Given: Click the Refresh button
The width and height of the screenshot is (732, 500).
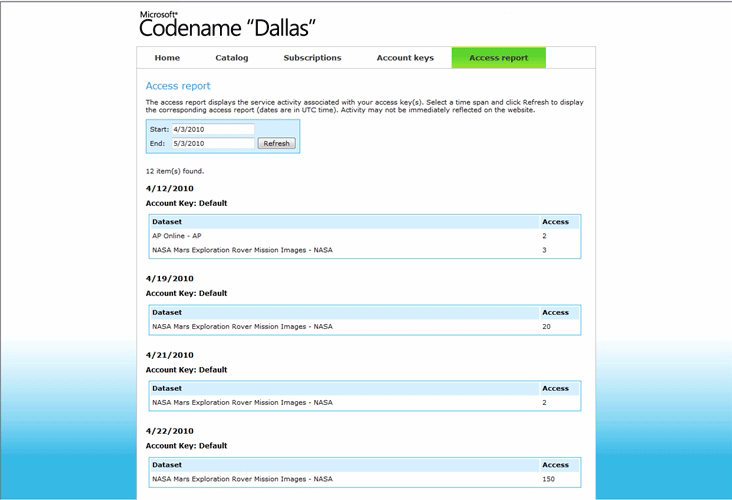Looking at the screenshot, I should [x=276, y=143].
